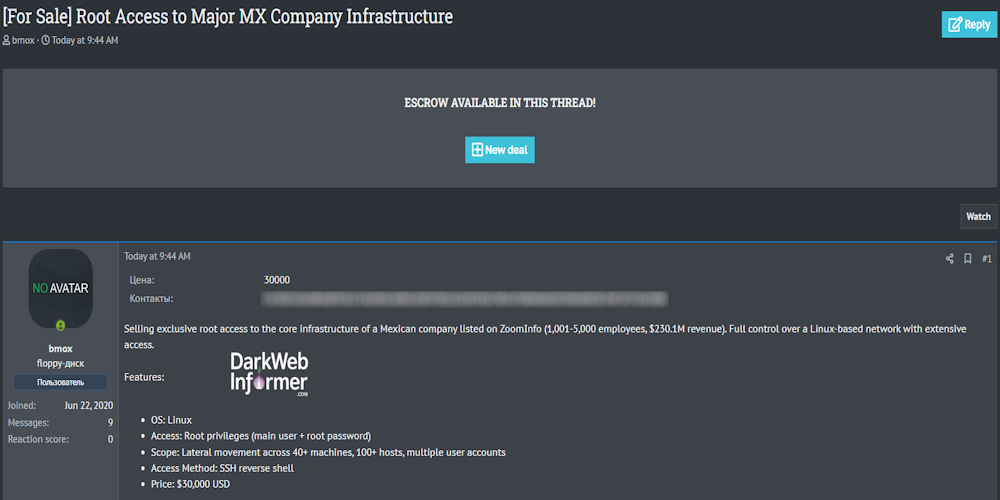Open bmox profile from the post sidebar

pyautogui.click(x=61, y=348)
